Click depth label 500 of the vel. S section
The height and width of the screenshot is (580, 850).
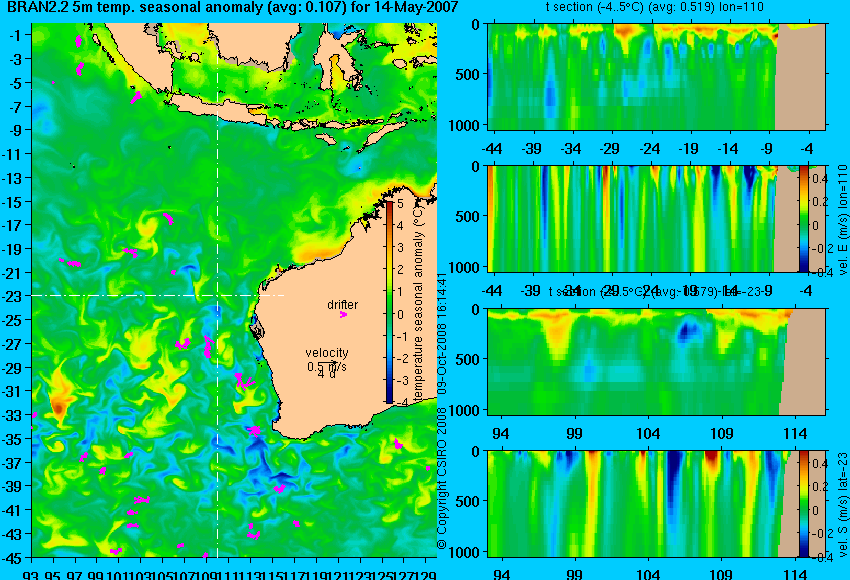(468, 501)
